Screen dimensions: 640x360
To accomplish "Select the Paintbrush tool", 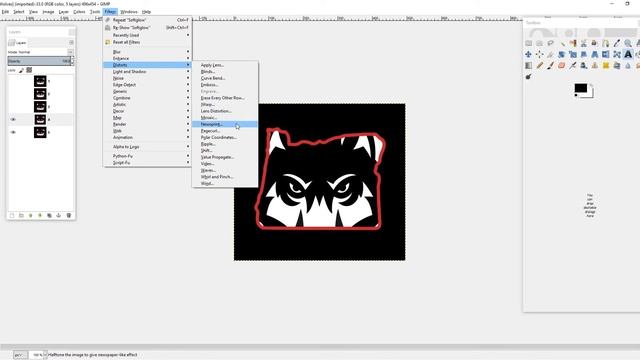I will point(551,65).
